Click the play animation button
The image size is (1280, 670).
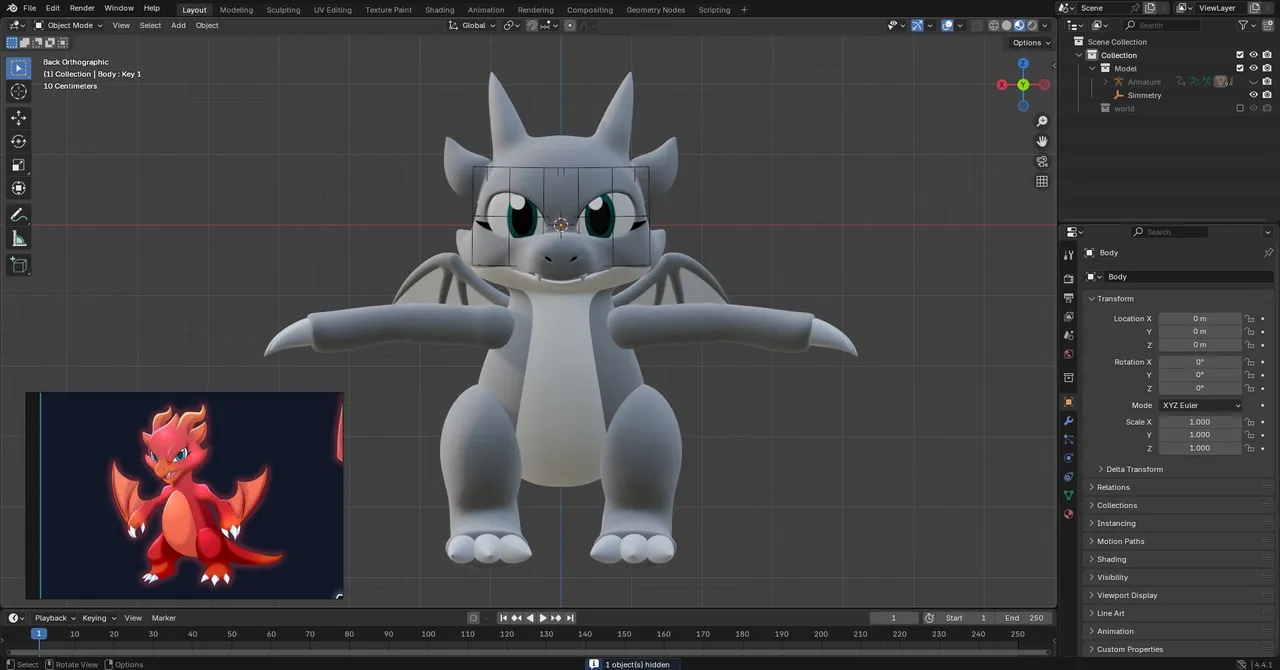[x=543, y=618]
